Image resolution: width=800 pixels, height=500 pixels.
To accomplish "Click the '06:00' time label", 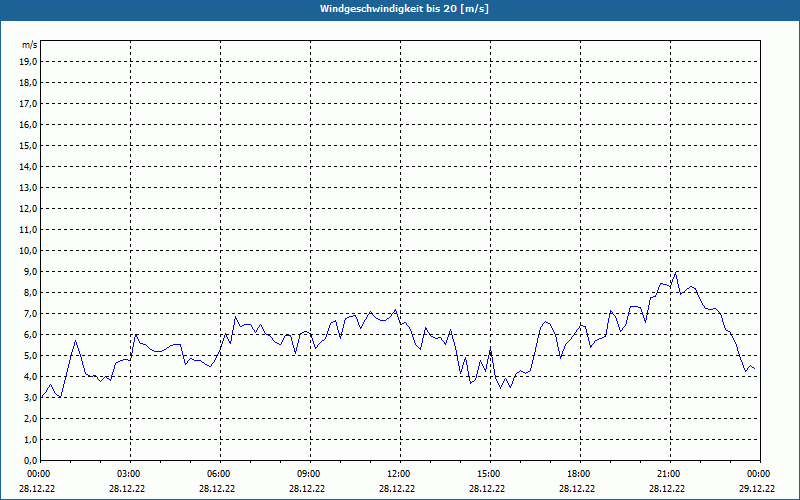I will 218,474.
